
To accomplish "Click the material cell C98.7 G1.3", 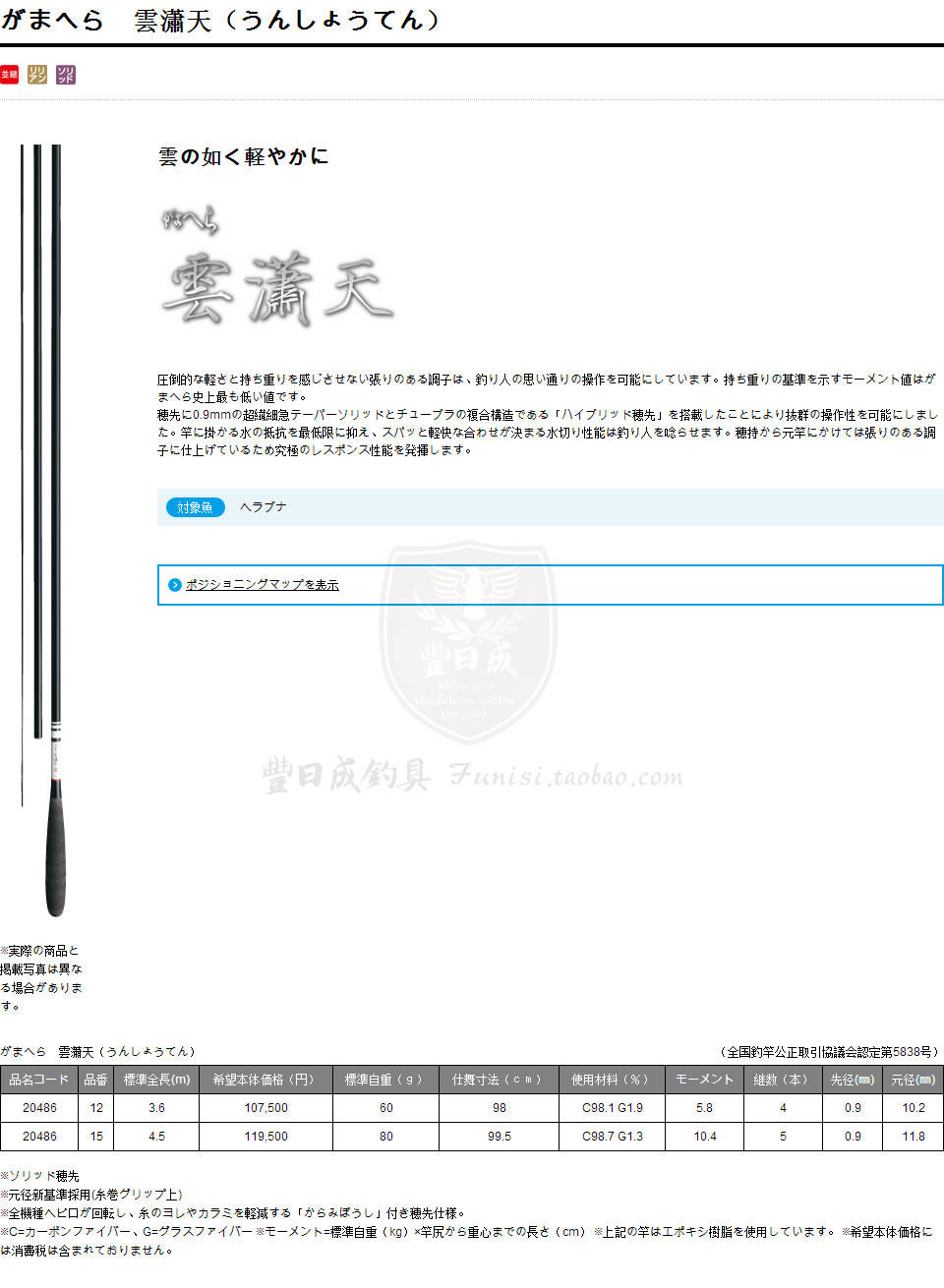I will coord(612,1137).
